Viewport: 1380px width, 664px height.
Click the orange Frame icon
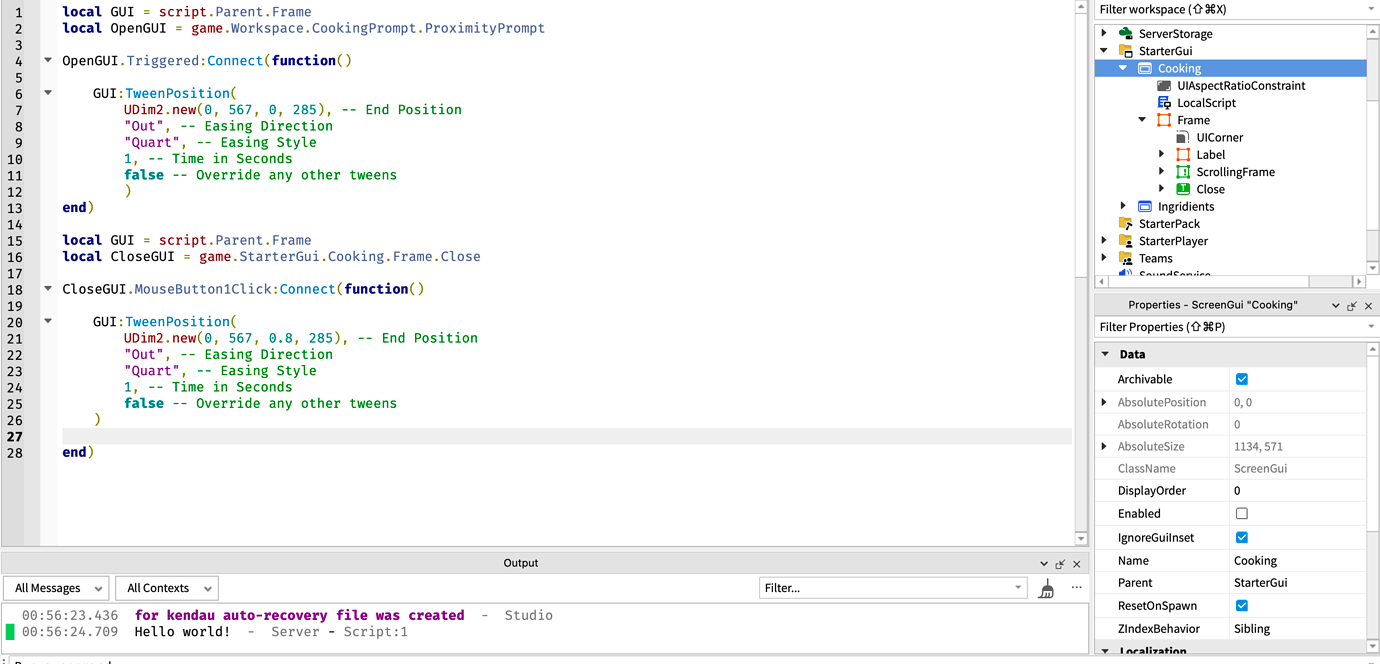(x=1164, y=120)
